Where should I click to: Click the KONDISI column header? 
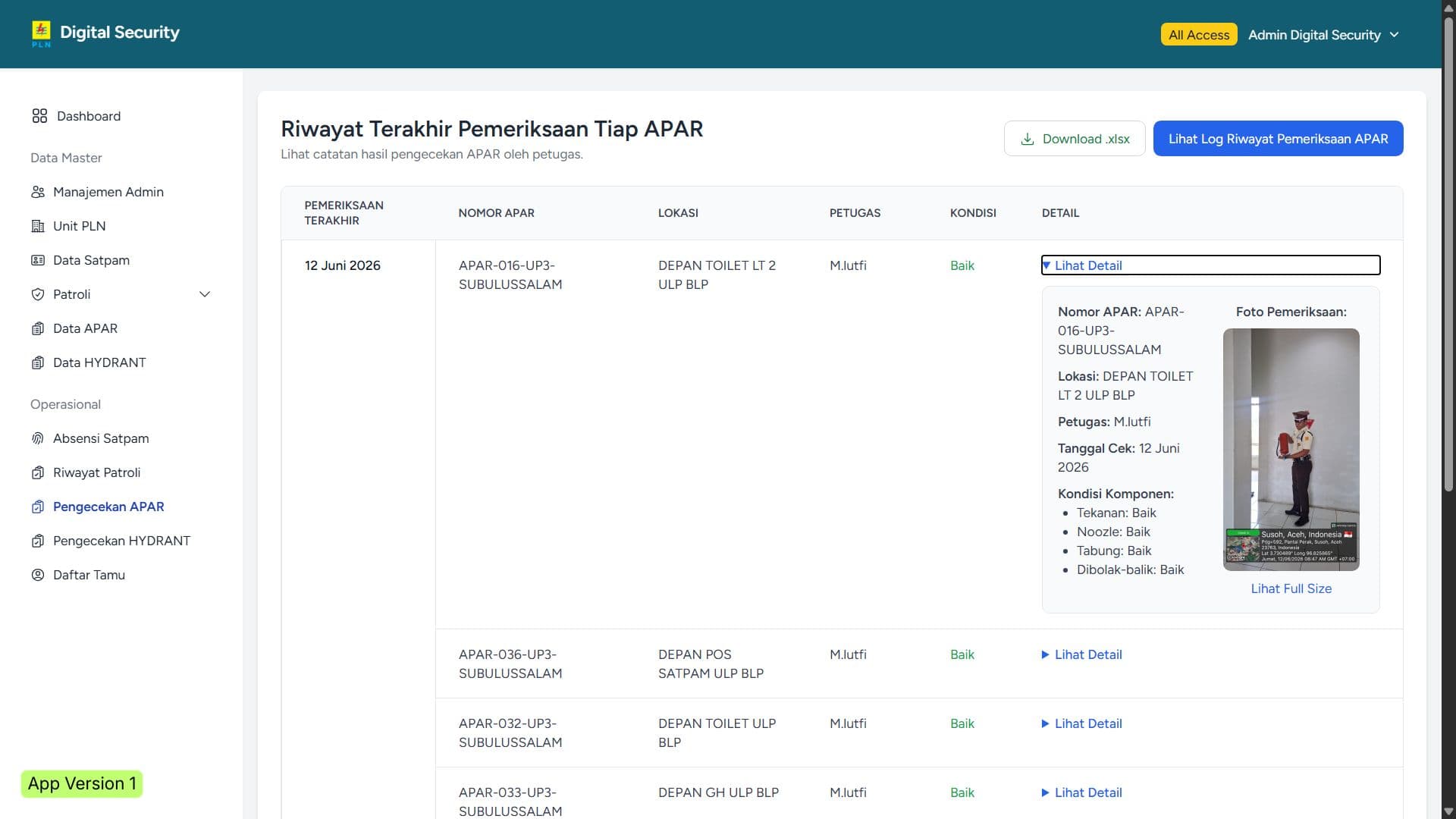coord(973,213)
